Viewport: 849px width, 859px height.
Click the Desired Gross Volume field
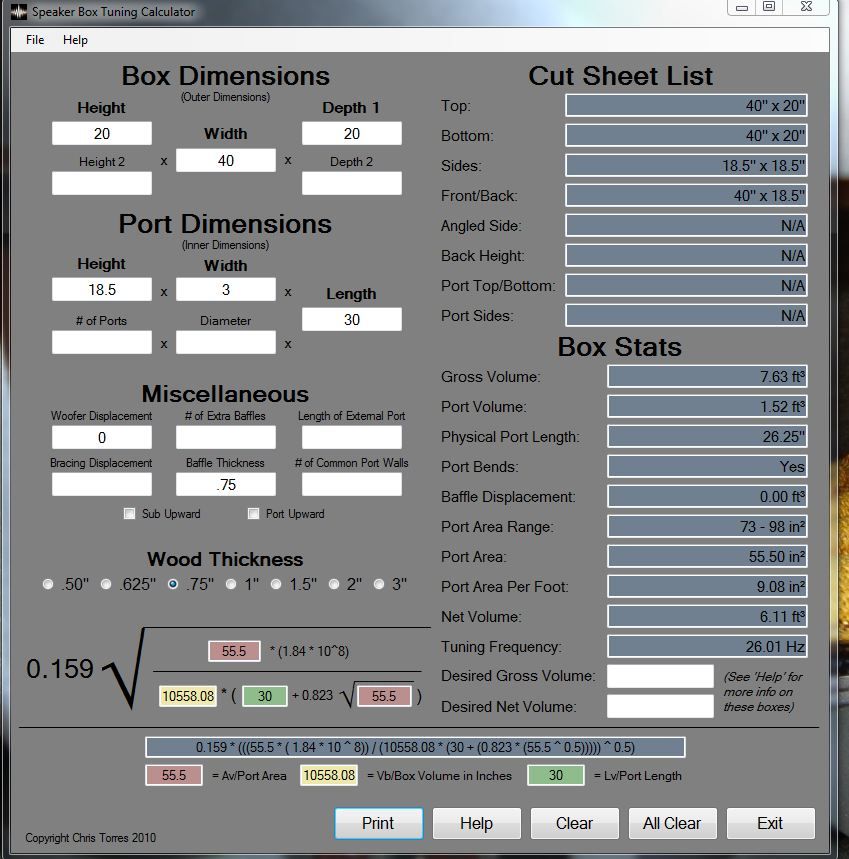click(x=660, y=676)
